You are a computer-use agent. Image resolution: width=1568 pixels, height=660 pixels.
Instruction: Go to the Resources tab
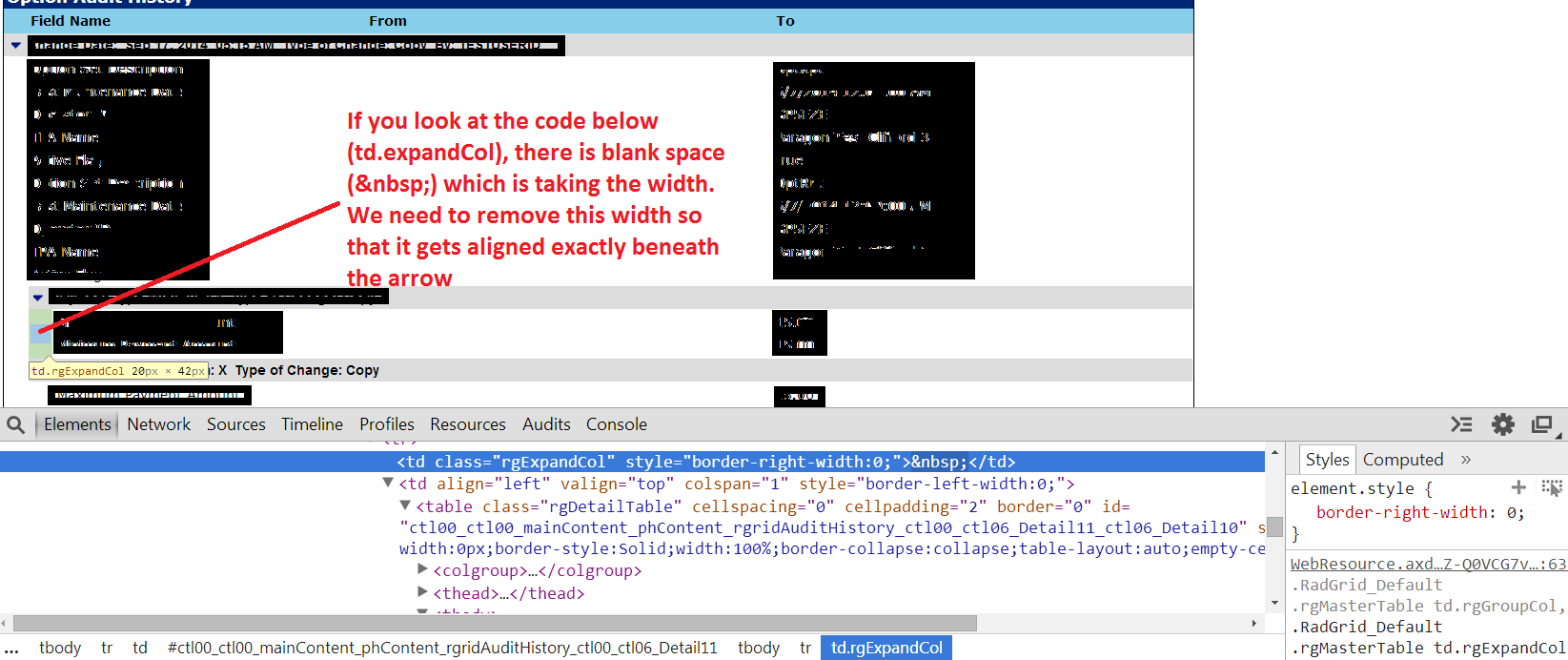468,424
